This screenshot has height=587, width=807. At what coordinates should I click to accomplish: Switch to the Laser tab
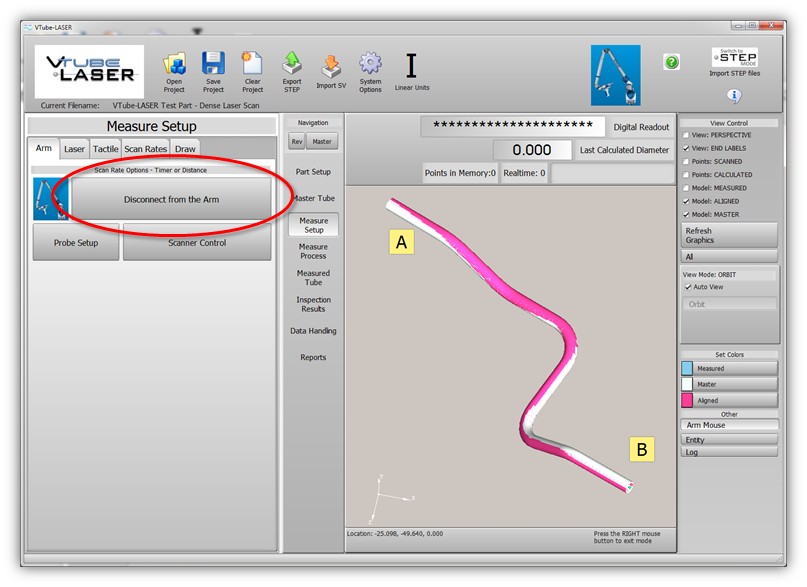tap(74, 149)
